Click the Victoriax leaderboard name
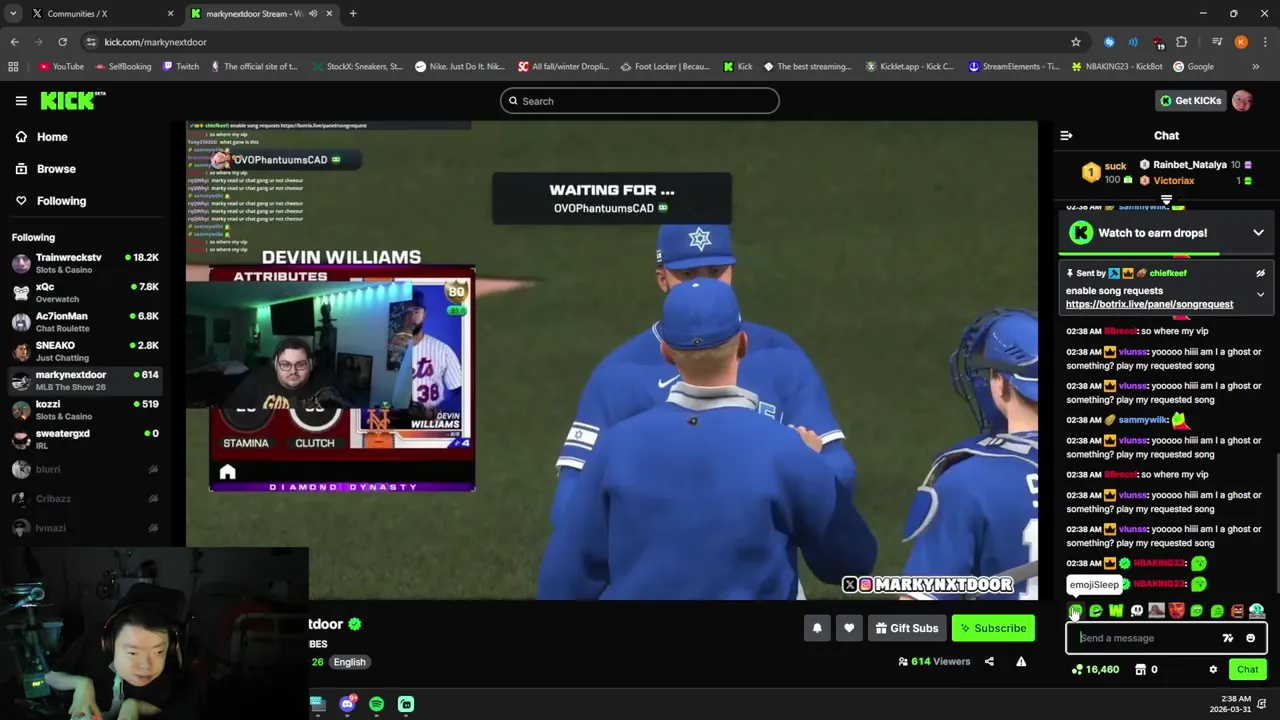Screen dimensions: 1280x720 click(1173, 181)
